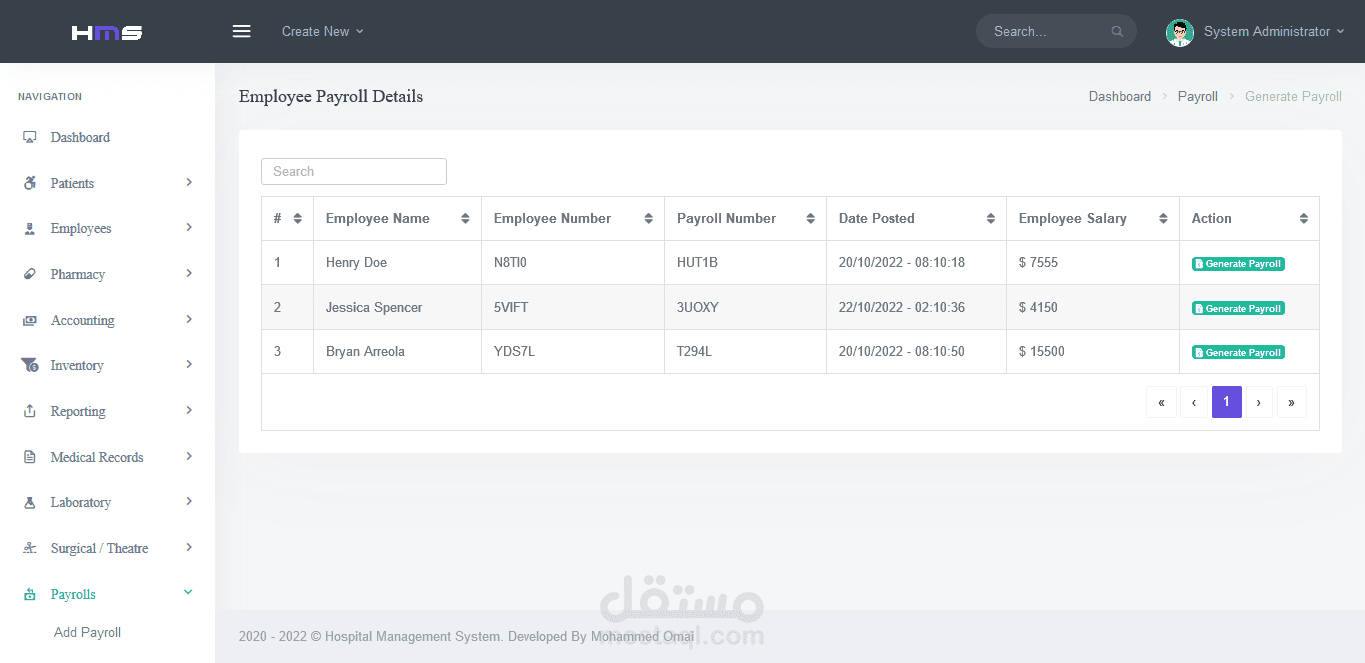Viewport: 1365px width, 663px height.
Task: Generate Payroll for Henry Doe
Action: tap(1238, 264)
